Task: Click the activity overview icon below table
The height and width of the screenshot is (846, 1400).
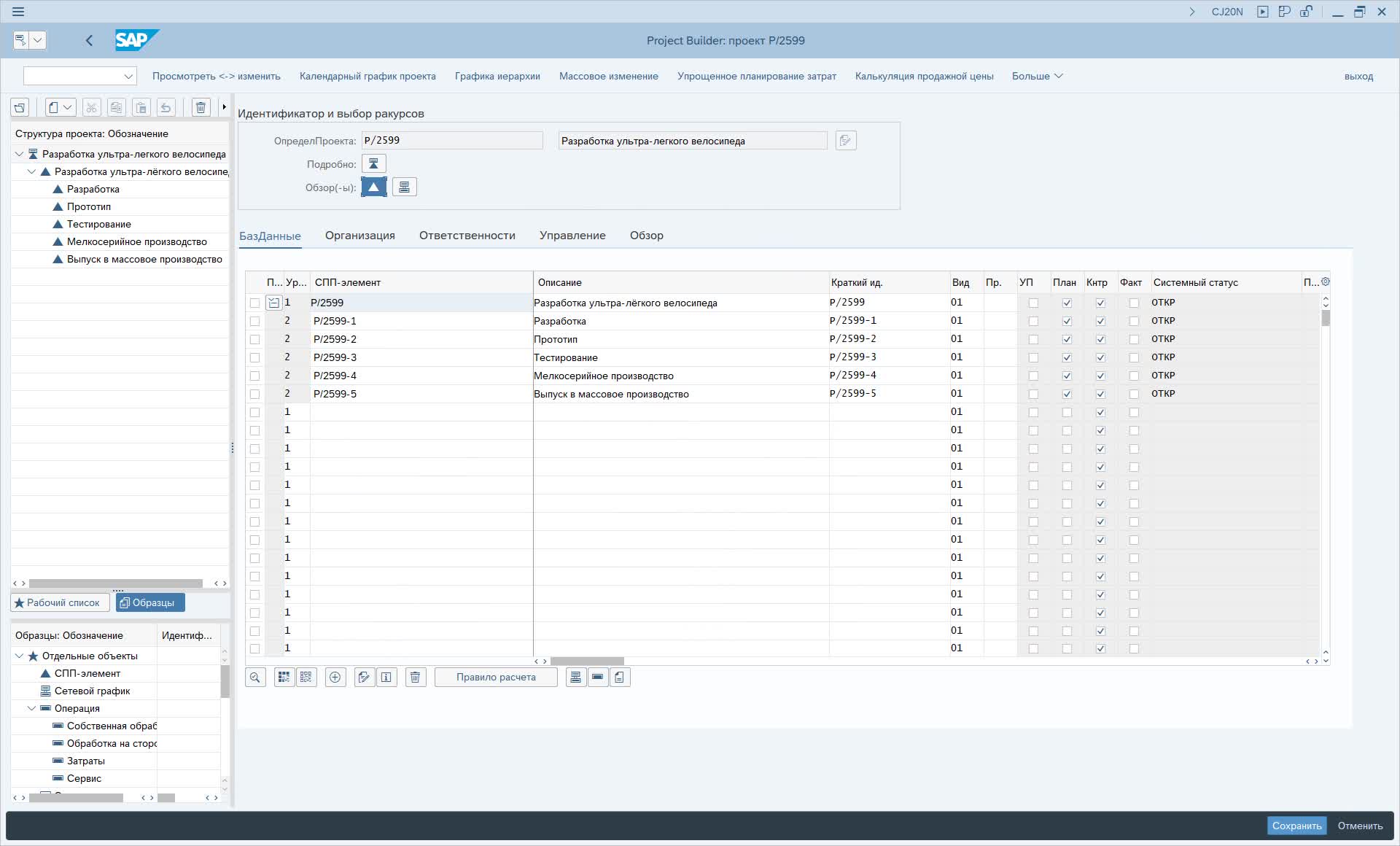Action: coord(598,678)
